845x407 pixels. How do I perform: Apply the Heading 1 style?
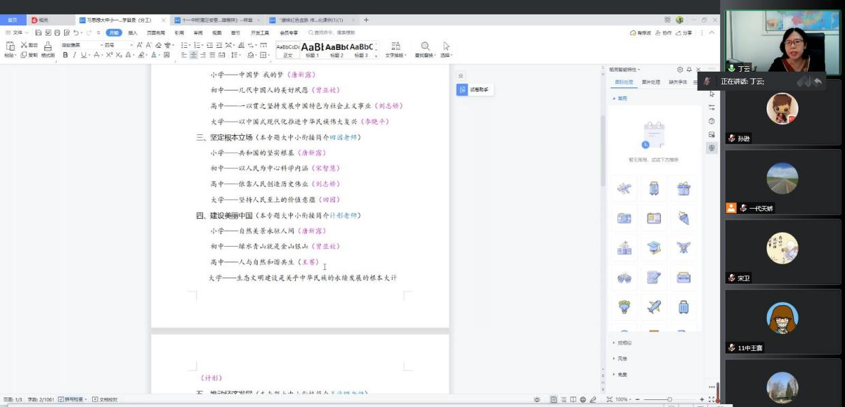click(x=312, y=49)
